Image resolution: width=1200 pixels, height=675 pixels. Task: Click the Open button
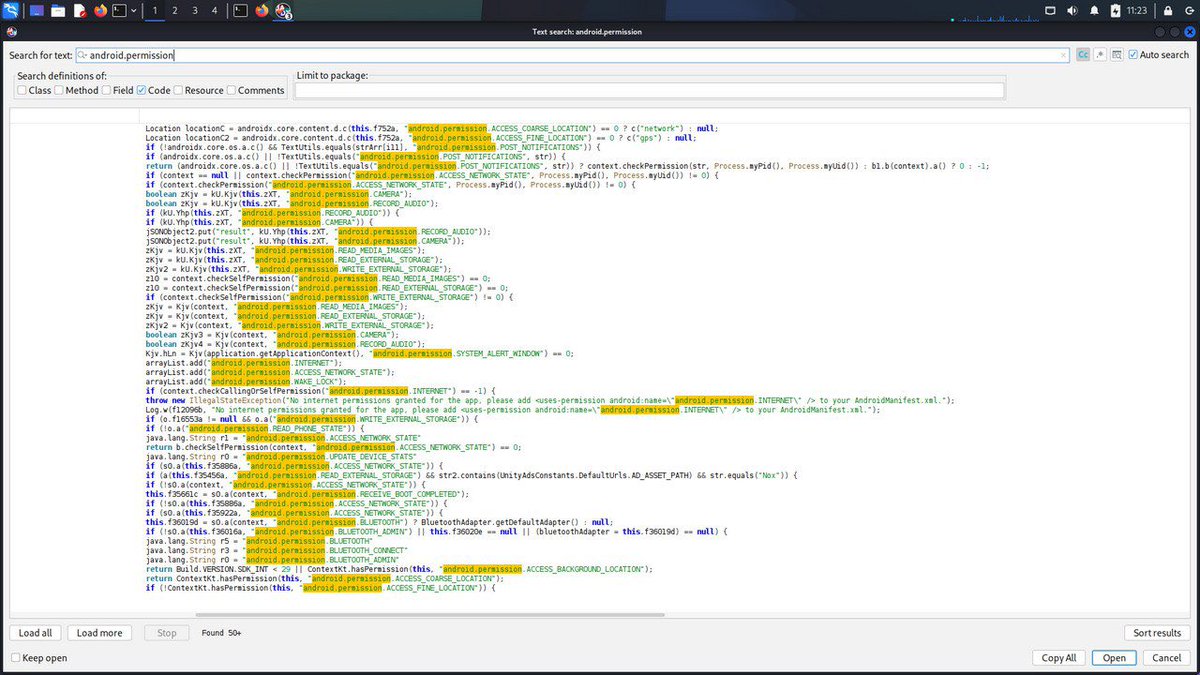[x=1114, y=658]
